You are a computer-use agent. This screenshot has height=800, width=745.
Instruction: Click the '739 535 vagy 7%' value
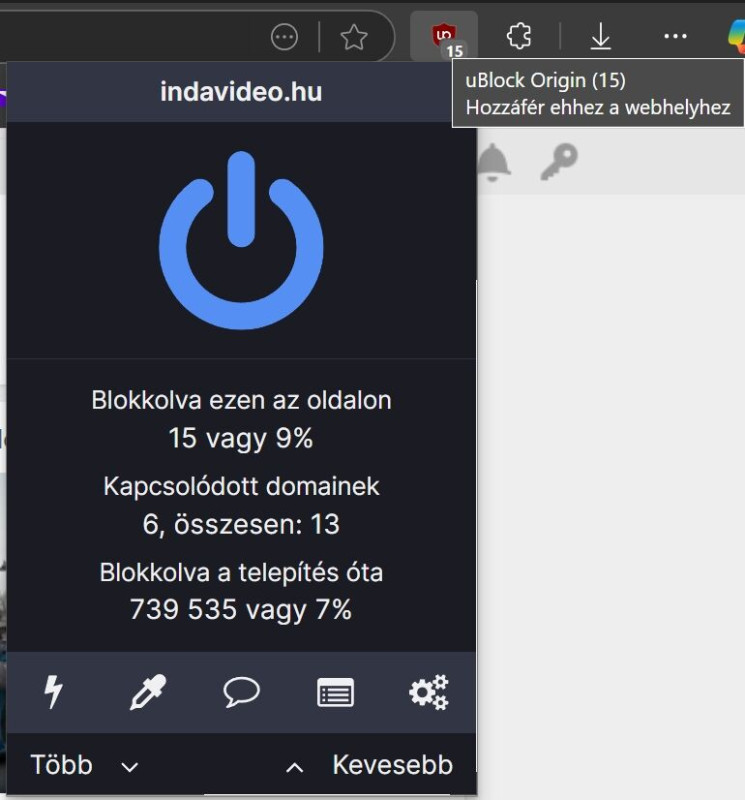(x=241, y=610)
